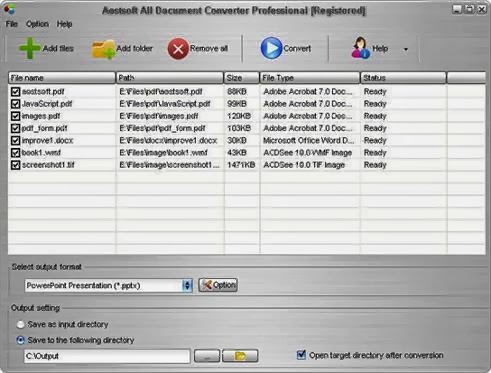Viewport: 491px width, 373px height.
Task: Open Help from the toolbar person icon
Action: 360,49
